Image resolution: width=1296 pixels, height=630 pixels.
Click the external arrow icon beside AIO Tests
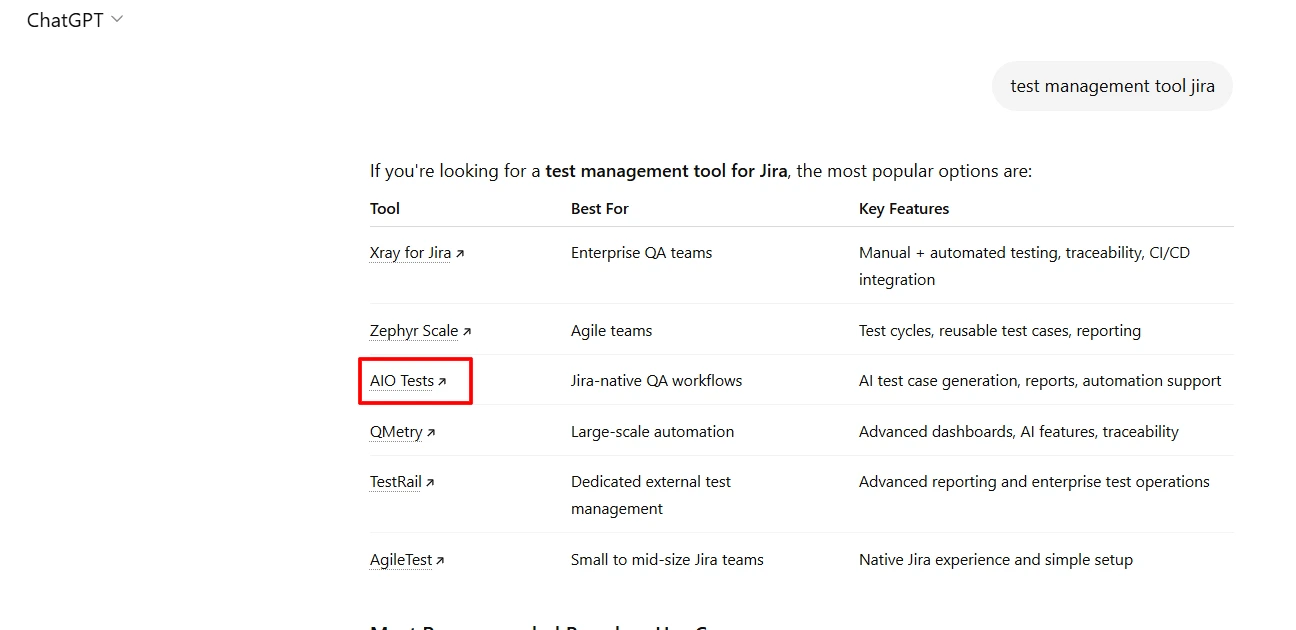click(442, 382)
